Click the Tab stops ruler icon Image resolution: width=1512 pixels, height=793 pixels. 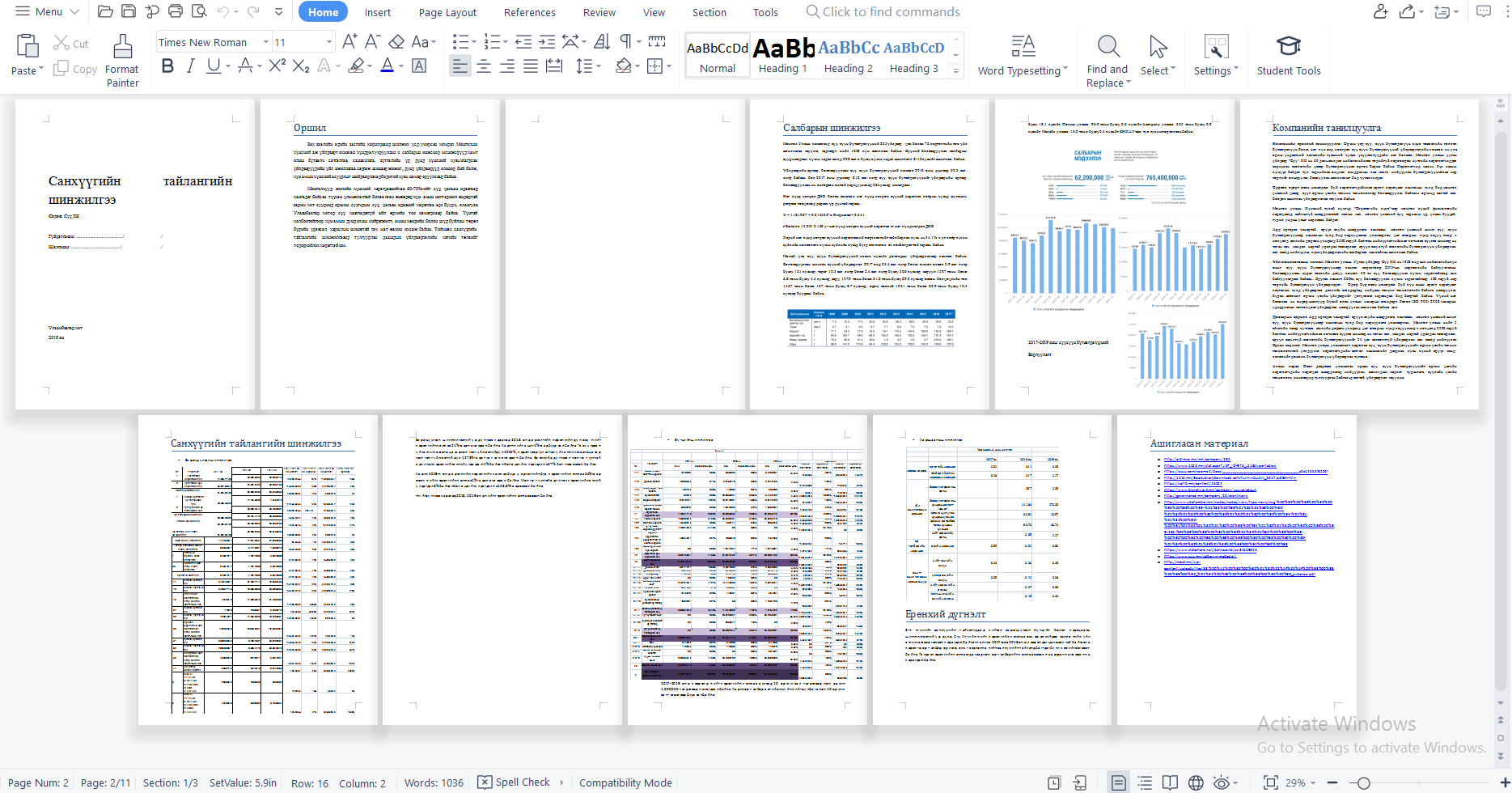(657, 41)
